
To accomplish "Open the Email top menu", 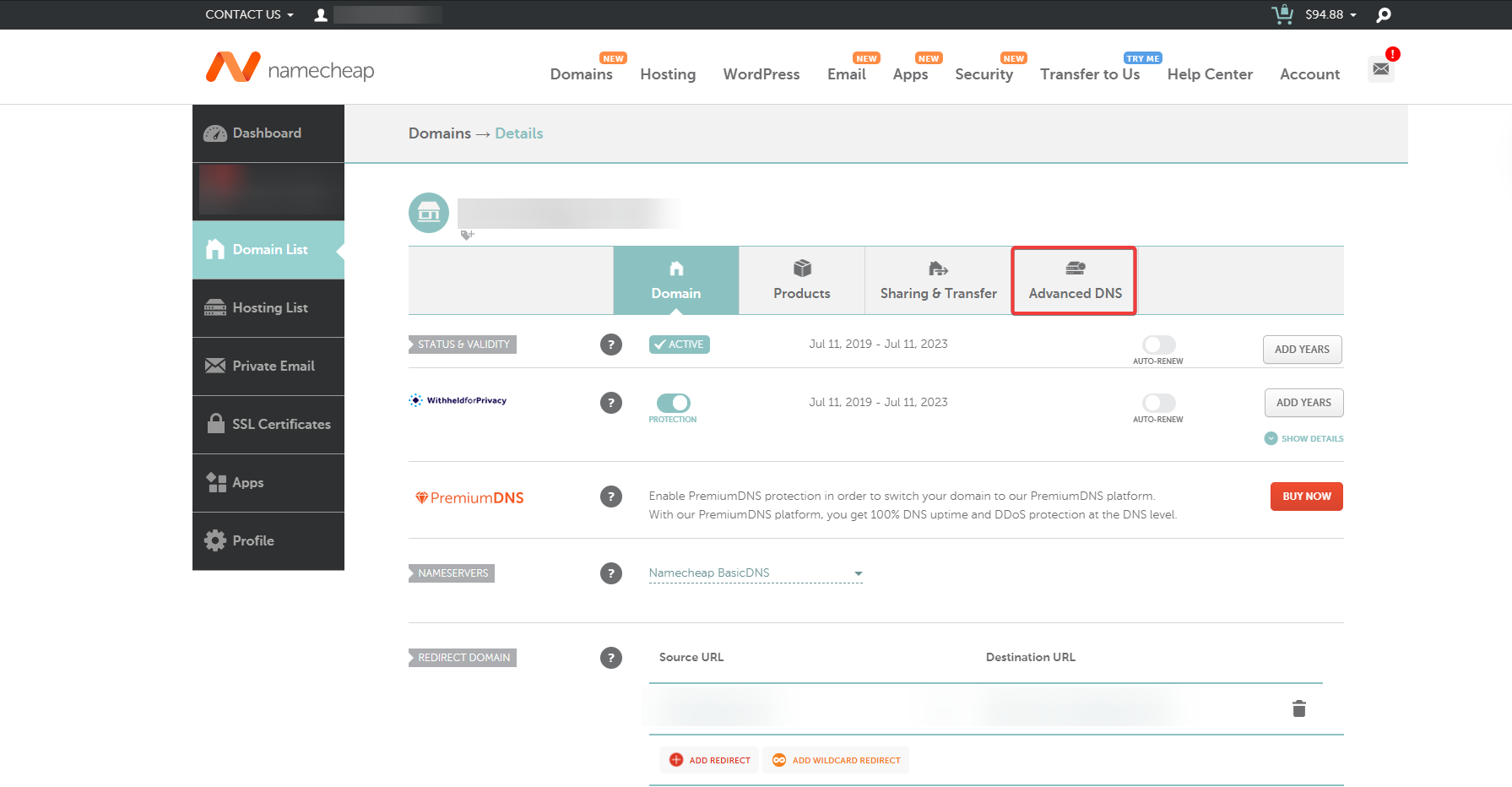I will click(847, 74).
